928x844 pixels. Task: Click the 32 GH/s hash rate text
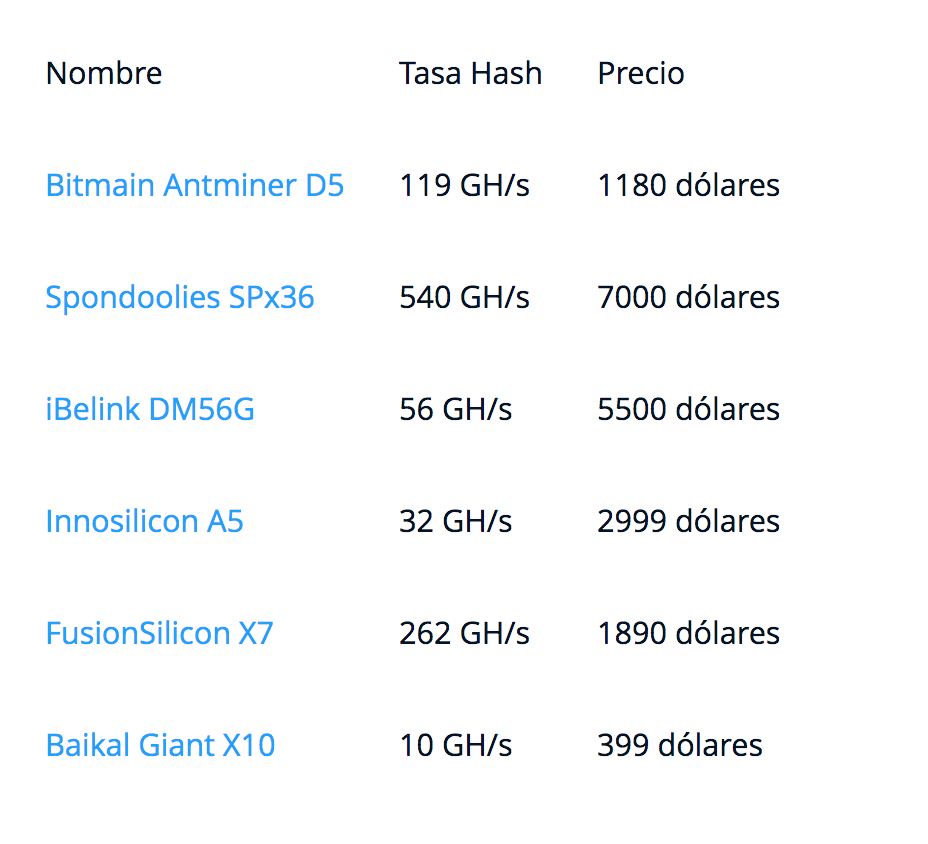click(455, 521)
